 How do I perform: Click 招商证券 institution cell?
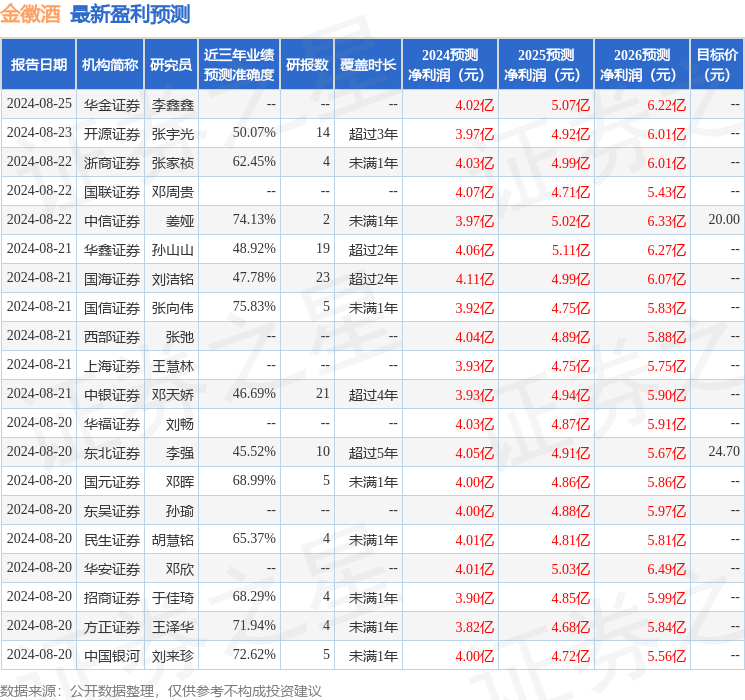tap(112, 598)
